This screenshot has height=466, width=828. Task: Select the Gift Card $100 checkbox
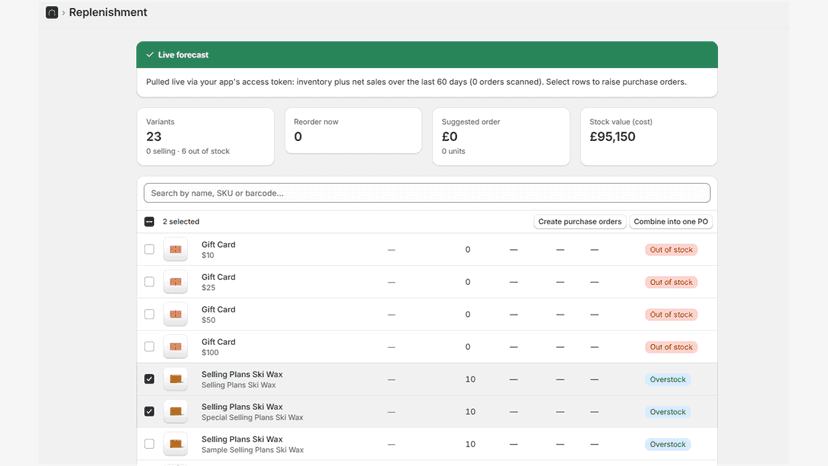point(149,347)
